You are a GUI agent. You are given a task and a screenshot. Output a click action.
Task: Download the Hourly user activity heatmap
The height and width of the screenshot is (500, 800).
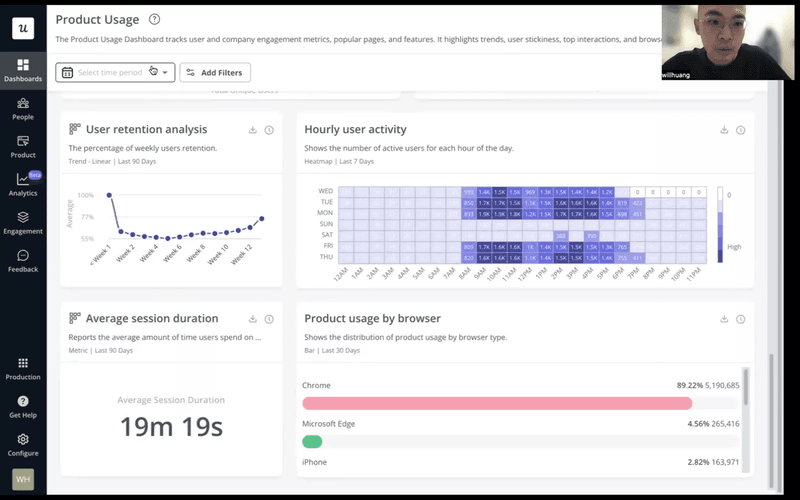(x=724, y=130)
